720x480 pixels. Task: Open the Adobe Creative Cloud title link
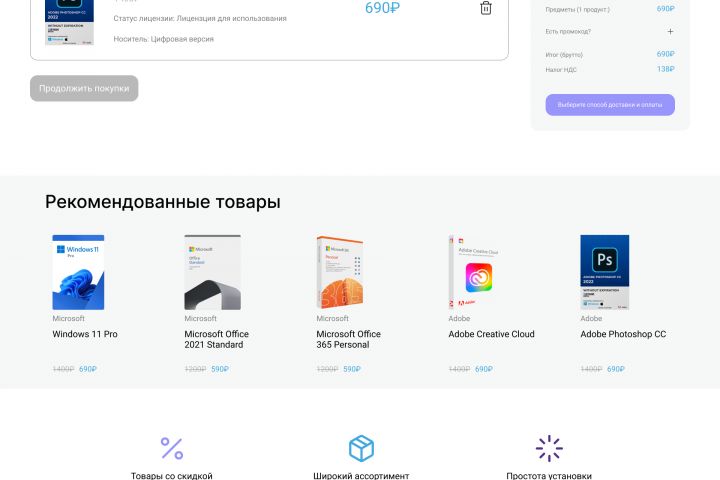491,334
